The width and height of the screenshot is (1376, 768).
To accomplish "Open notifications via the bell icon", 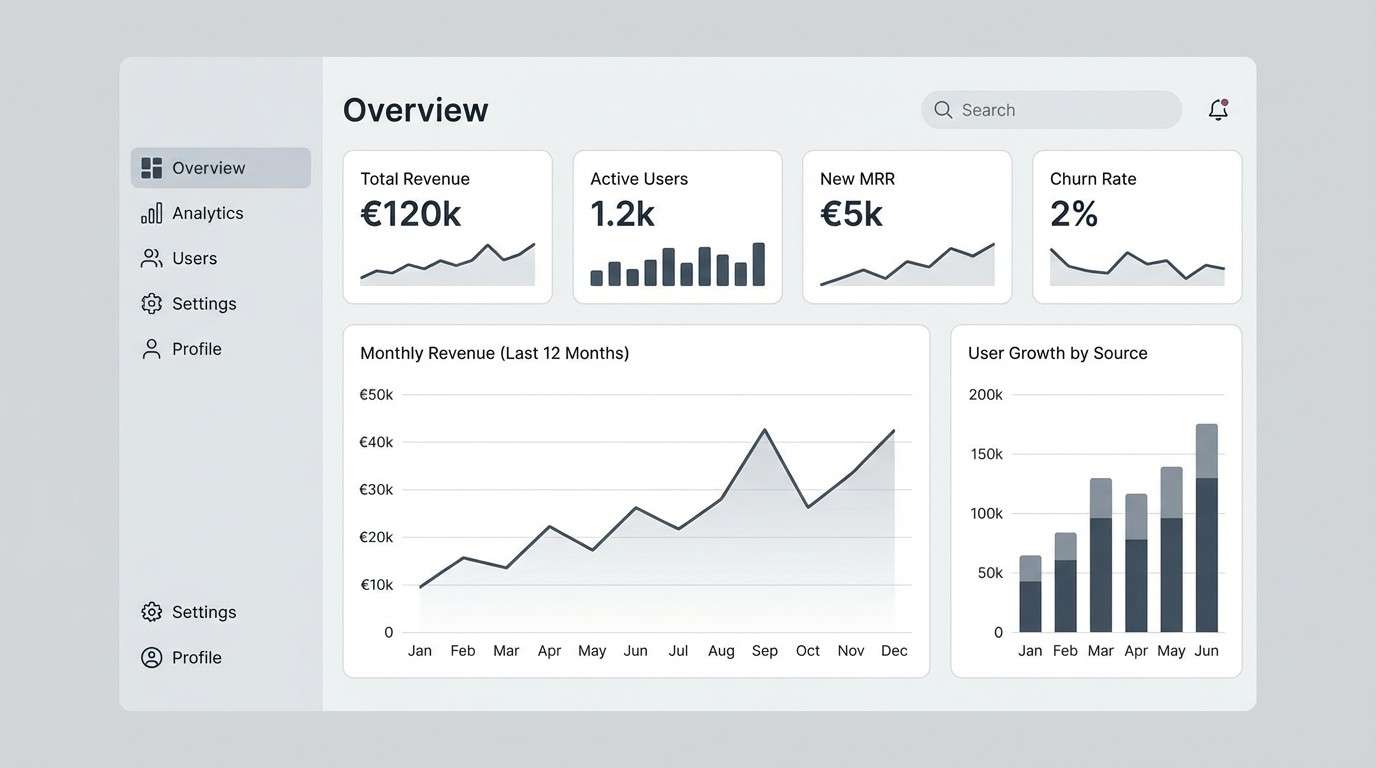I will click(1217, 109).
